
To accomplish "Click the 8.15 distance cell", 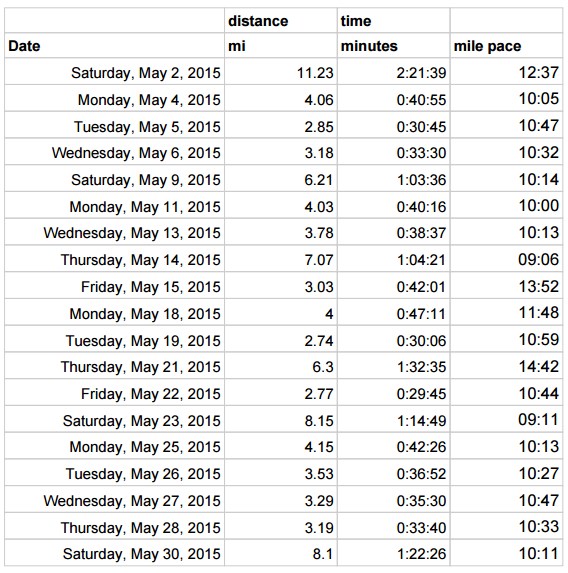I will pos(281,419).
